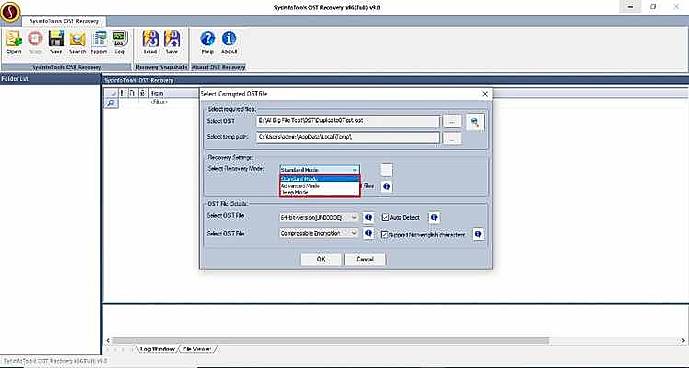Click info icon next to Compressible Encryption dropdown
The width and height of the screenshot is (689, 368).
[x=369, y=234]
